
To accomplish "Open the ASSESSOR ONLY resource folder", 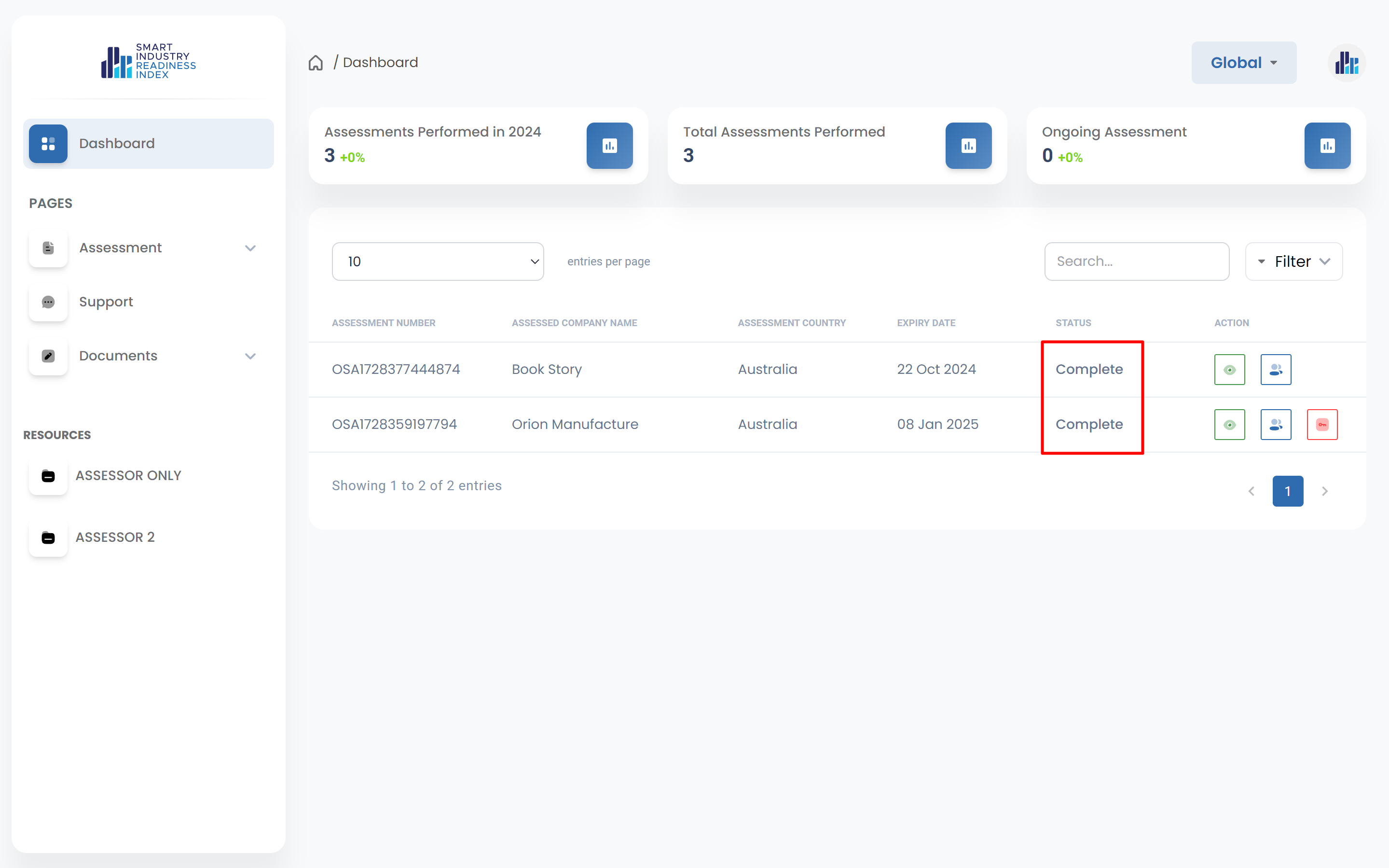I will click(x=128, y=476).
